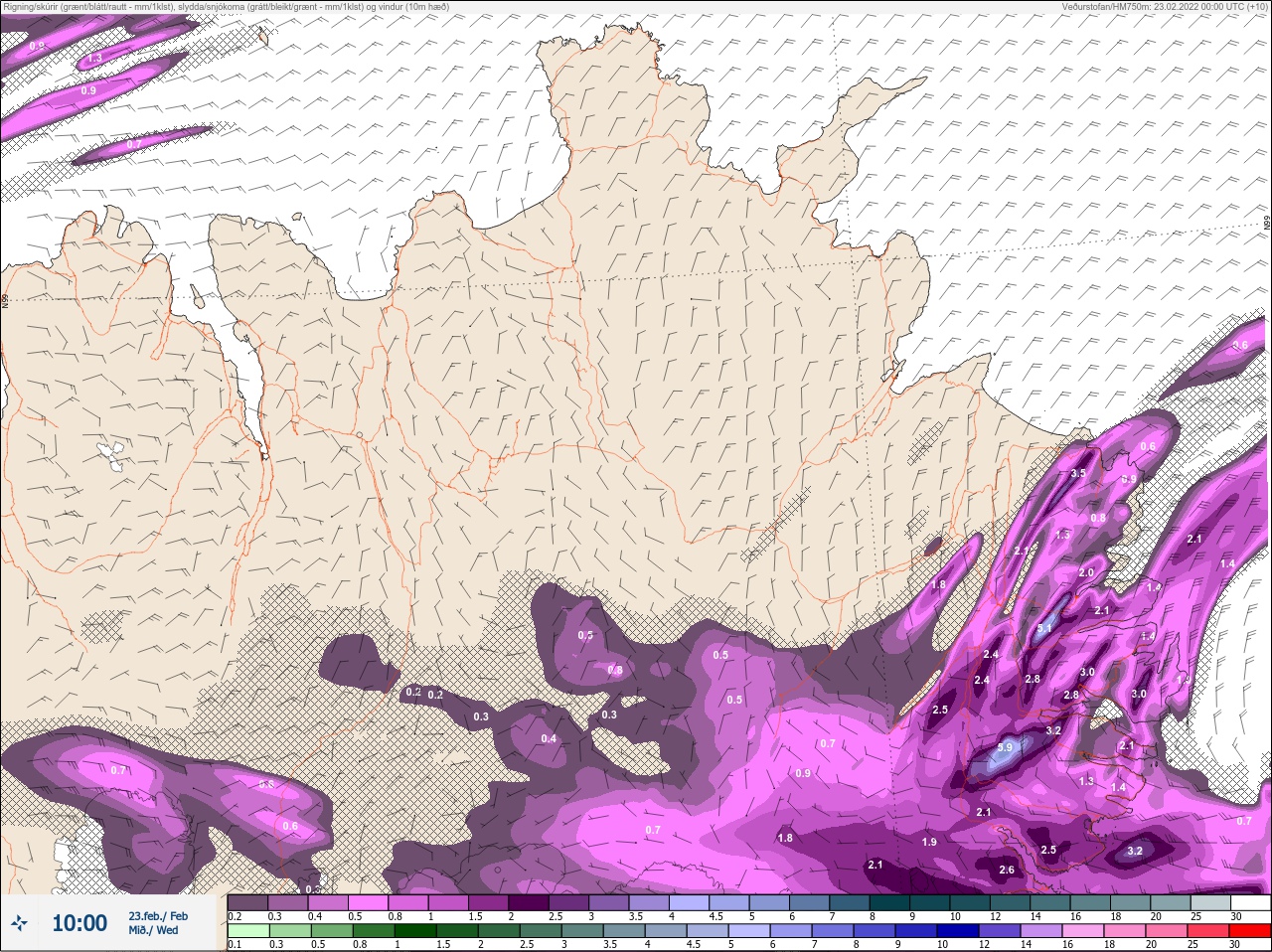Click the 0.1 label in lower legend
The height and width of the screenshot is (952, 1272).
[235, 945]
